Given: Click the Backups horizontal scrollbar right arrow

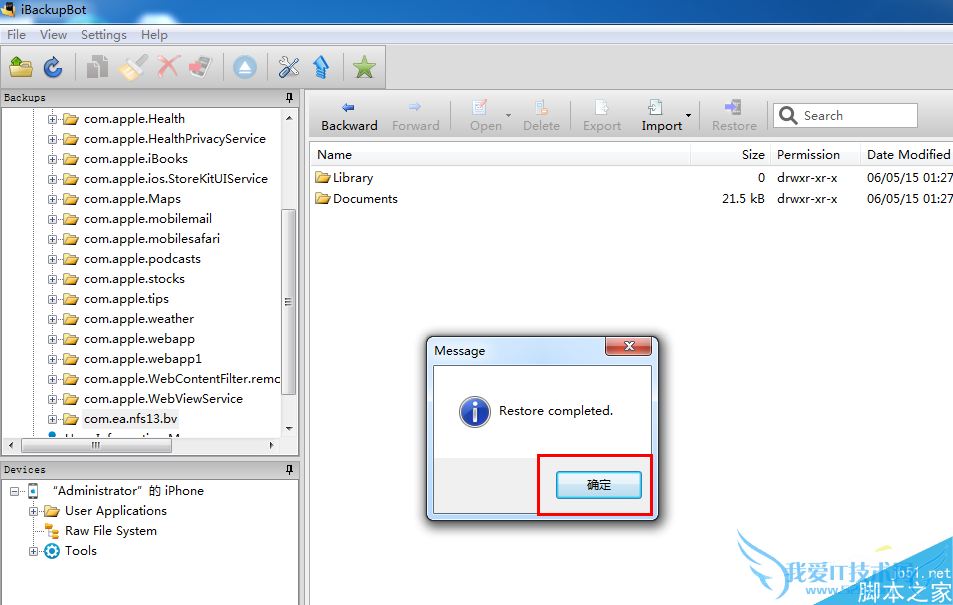Looking at the screenshot, I should pyautogui.click(x=272, y=446).
